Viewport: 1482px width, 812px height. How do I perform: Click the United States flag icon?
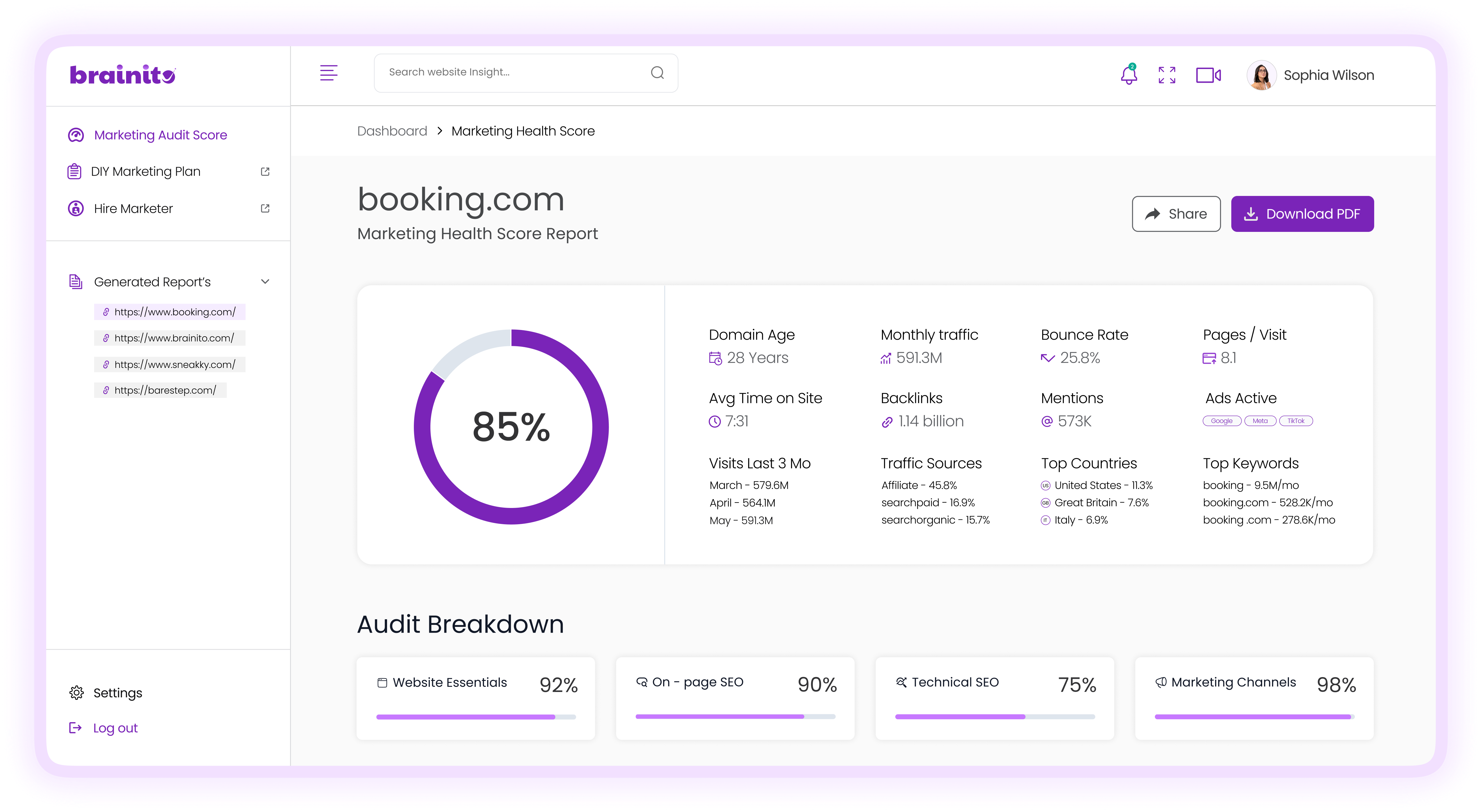[x=1045, y=486]
